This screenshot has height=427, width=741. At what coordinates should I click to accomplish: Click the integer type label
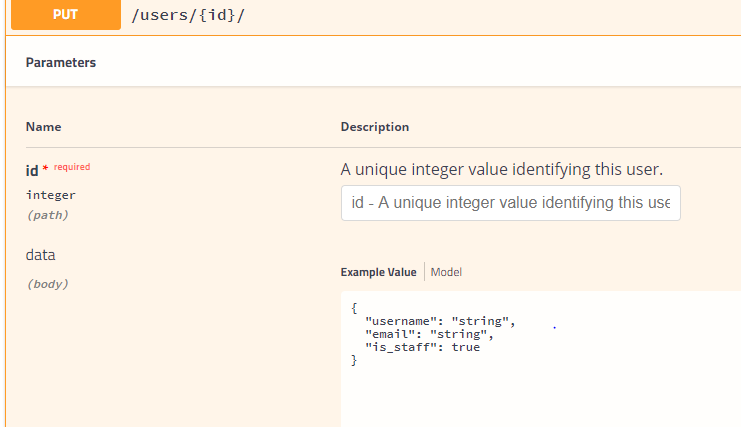(x=51, y=195)
